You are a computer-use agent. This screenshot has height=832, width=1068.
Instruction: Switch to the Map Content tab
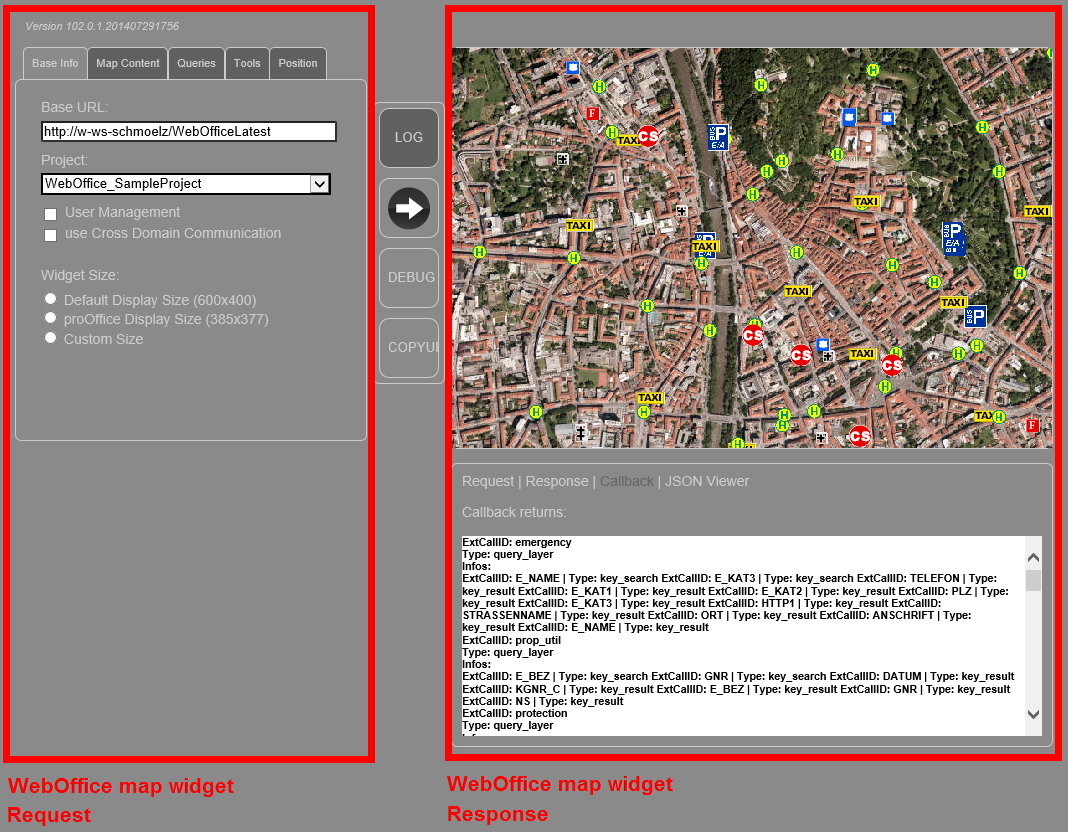pyautogui.click(x=127, y=63)
